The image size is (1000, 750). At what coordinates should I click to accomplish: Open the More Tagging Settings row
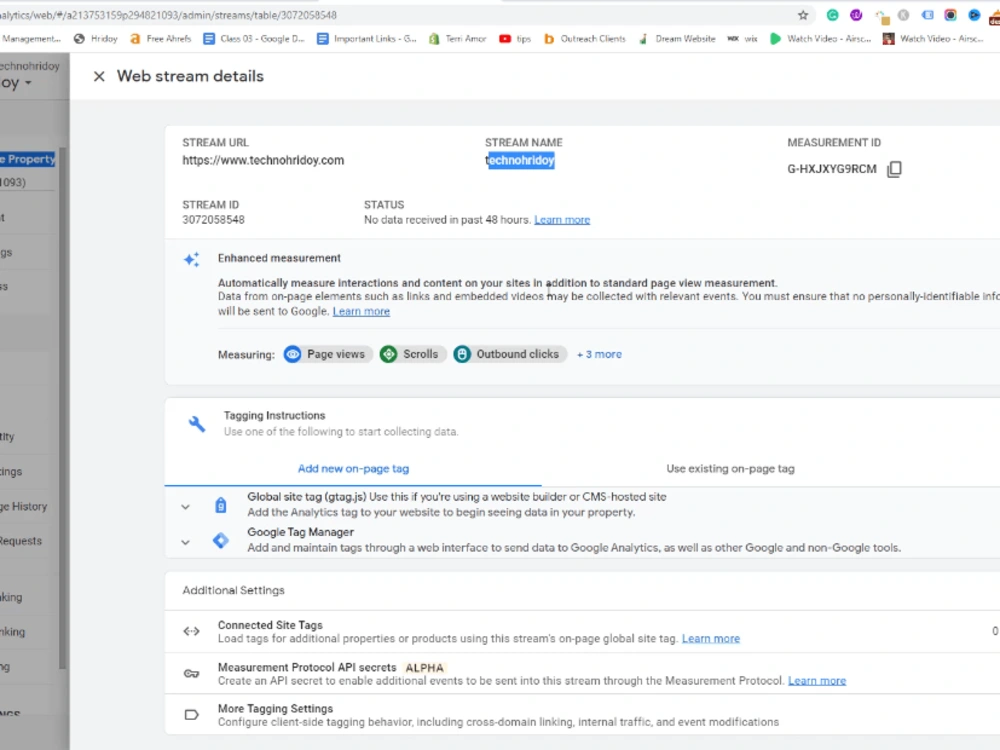(x=582, y=715)
